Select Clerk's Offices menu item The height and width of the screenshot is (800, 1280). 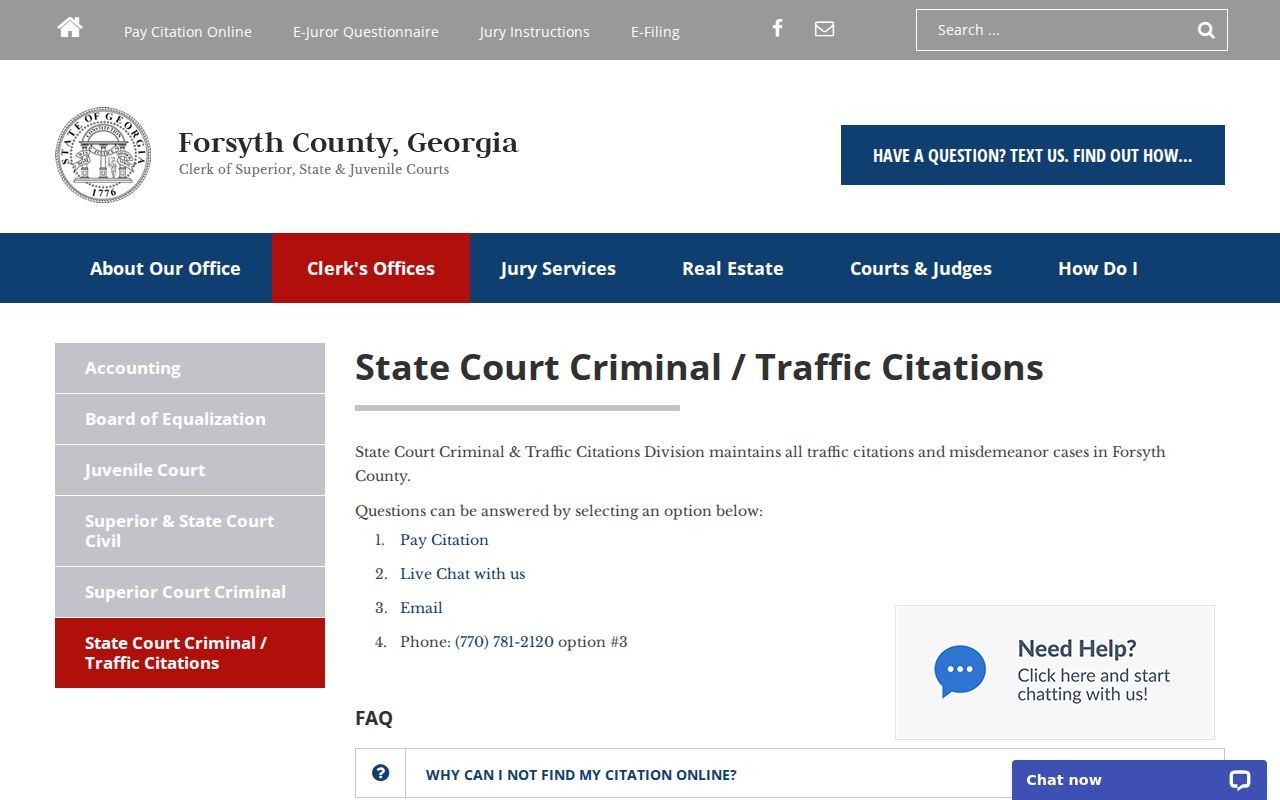371,268
